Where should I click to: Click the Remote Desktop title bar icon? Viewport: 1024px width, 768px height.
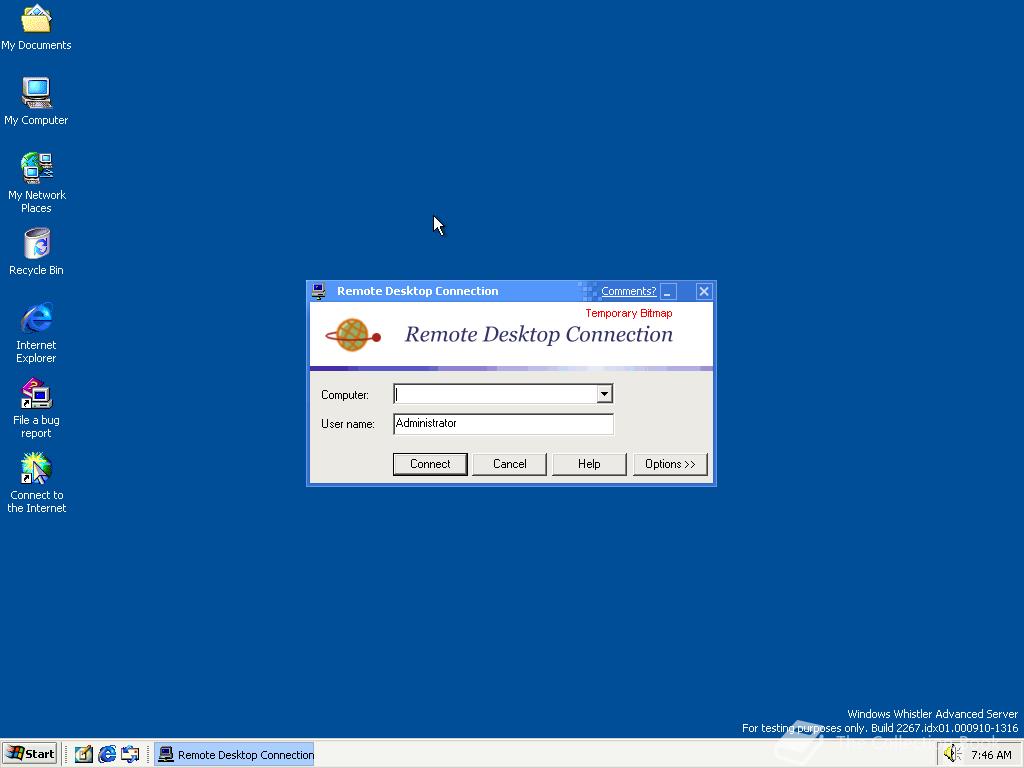[x=319, y=291]
